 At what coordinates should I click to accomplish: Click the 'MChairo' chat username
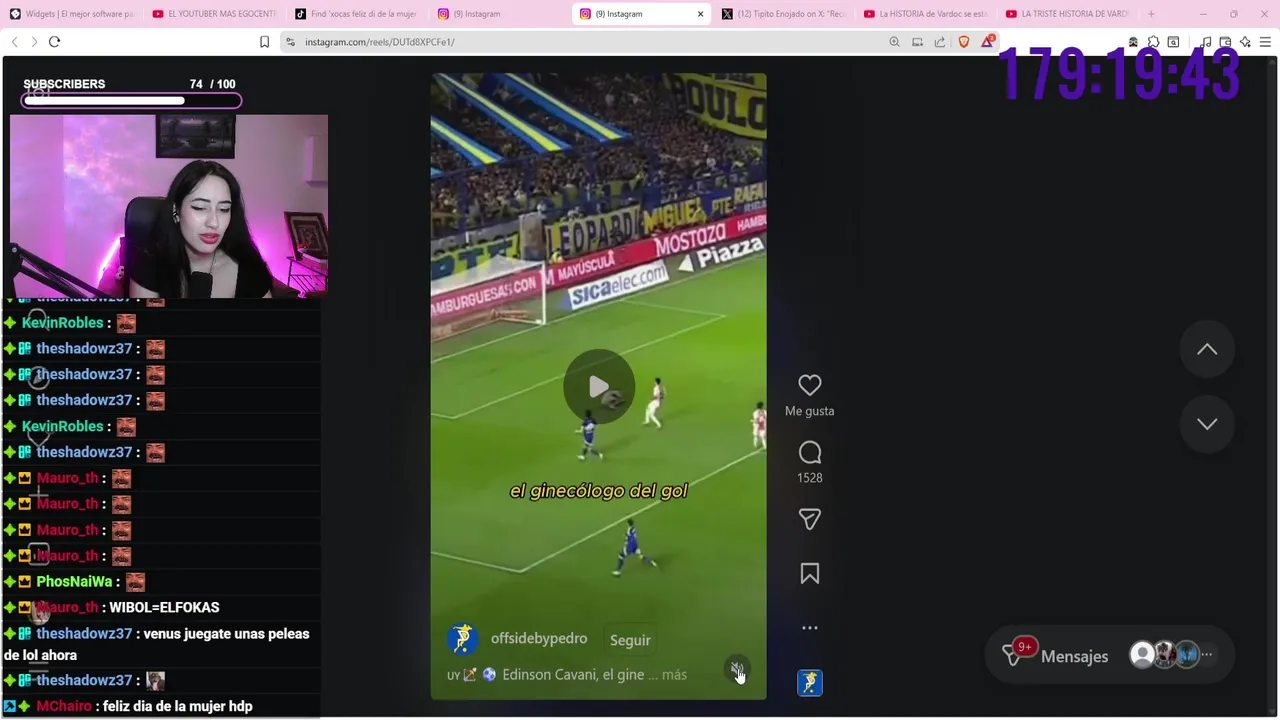click(64, 706)
